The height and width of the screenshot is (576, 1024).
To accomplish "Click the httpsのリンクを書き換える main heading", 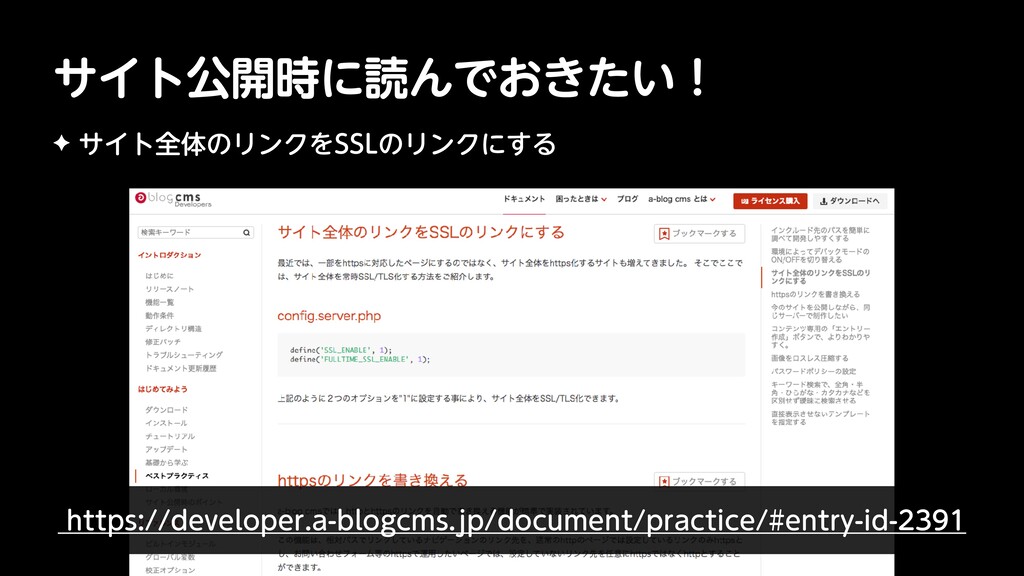I will pyautogui.click(x=372, y=480).
